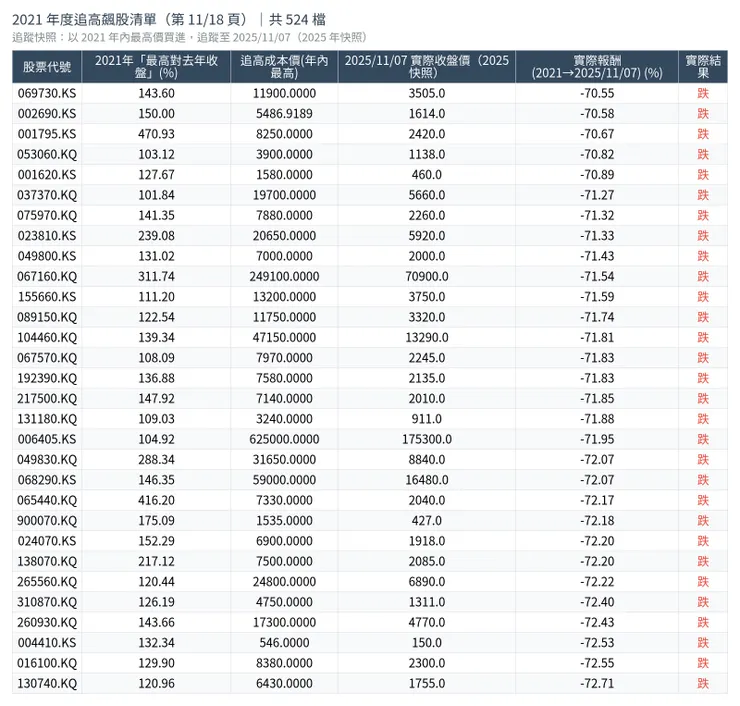This screenshot has height=706, width=740.
Task: Select stock code 260930.KQ
Action: (x=47, y=622)
